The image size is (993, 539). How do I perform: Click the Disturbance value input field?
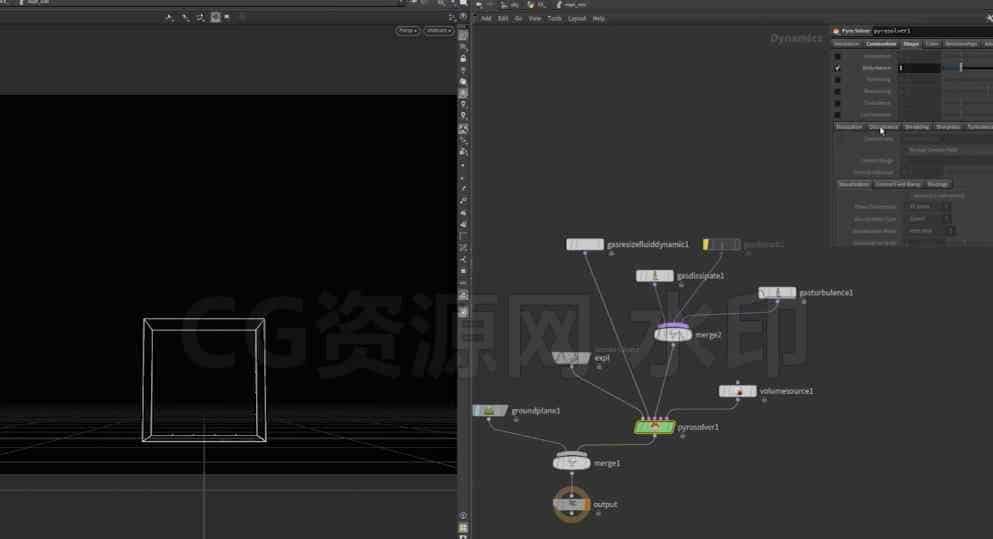(919, 68)
